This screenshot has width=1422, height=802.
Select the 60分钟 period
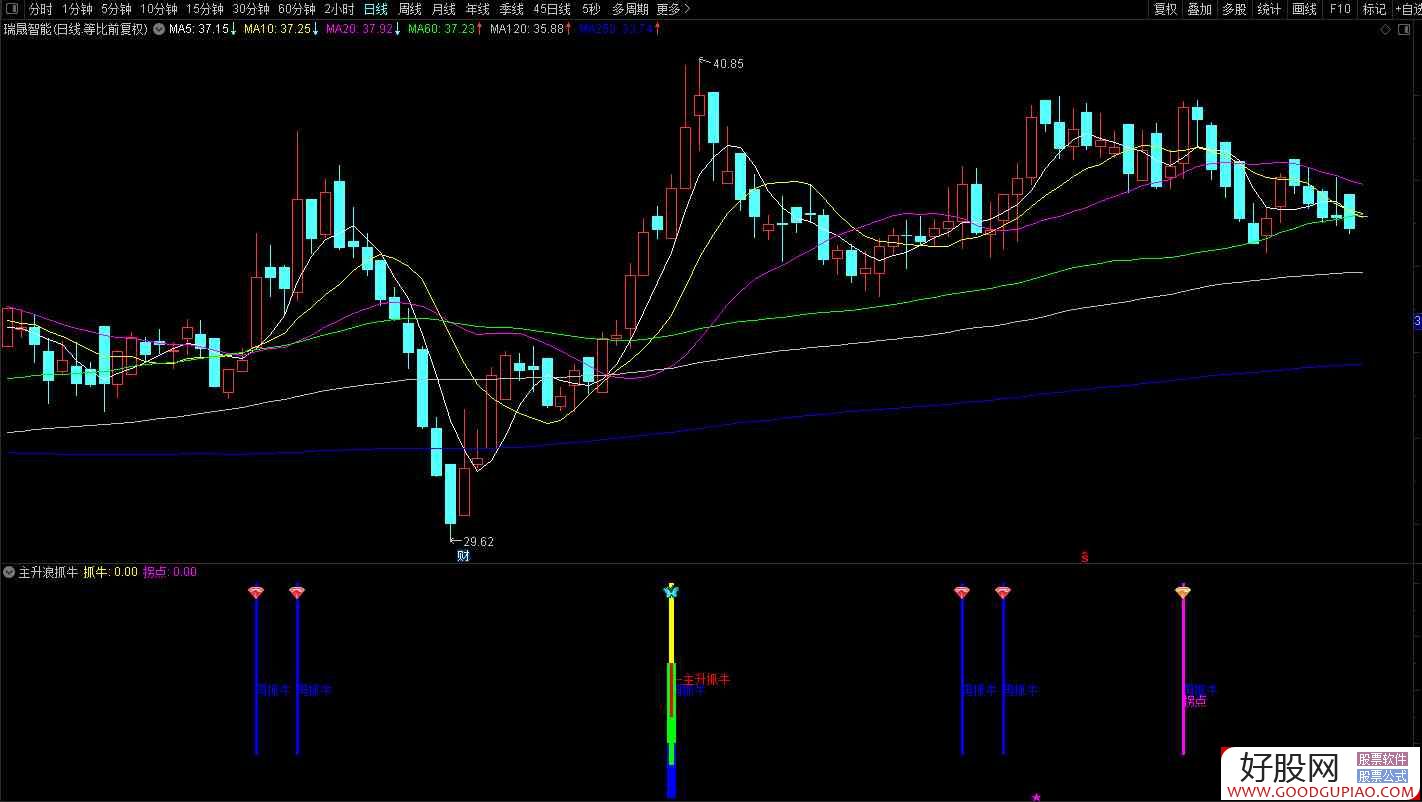pyautogui.click(x=297, y=9)
